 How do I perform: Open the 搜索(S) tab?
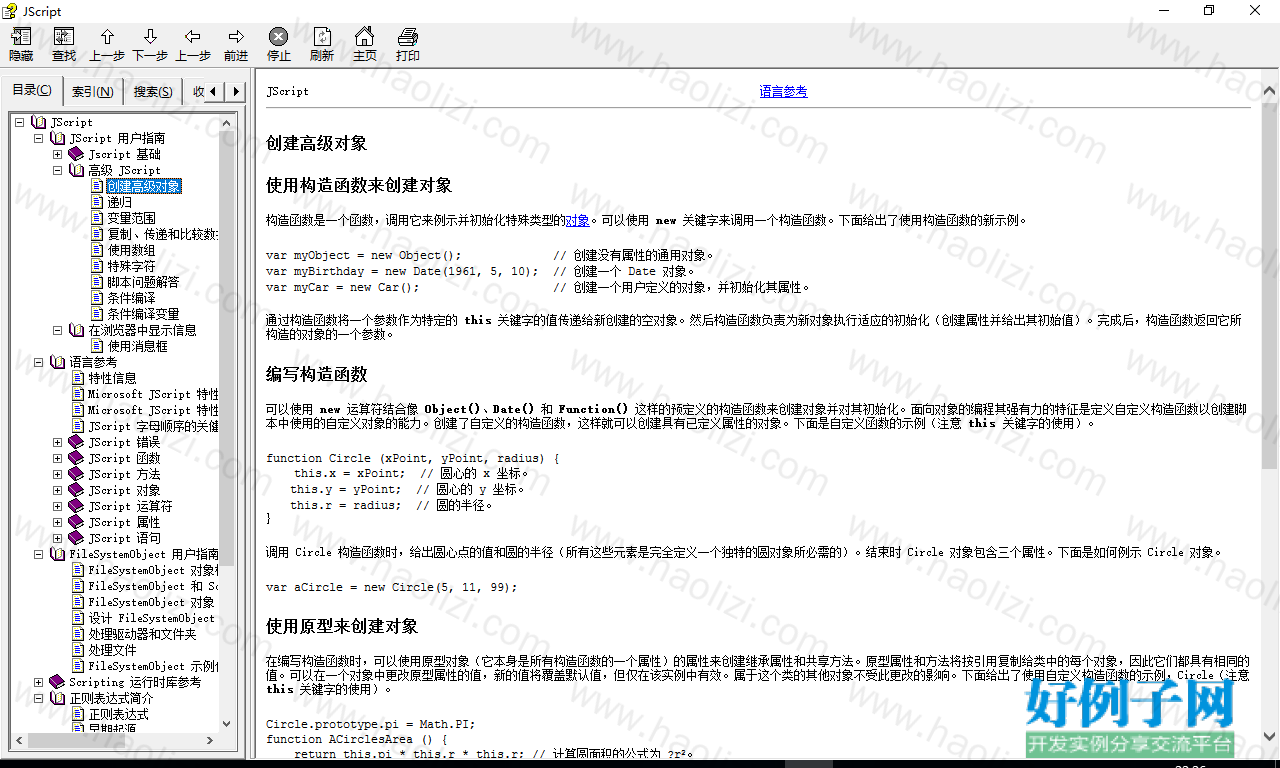click(x=153, y=92)
